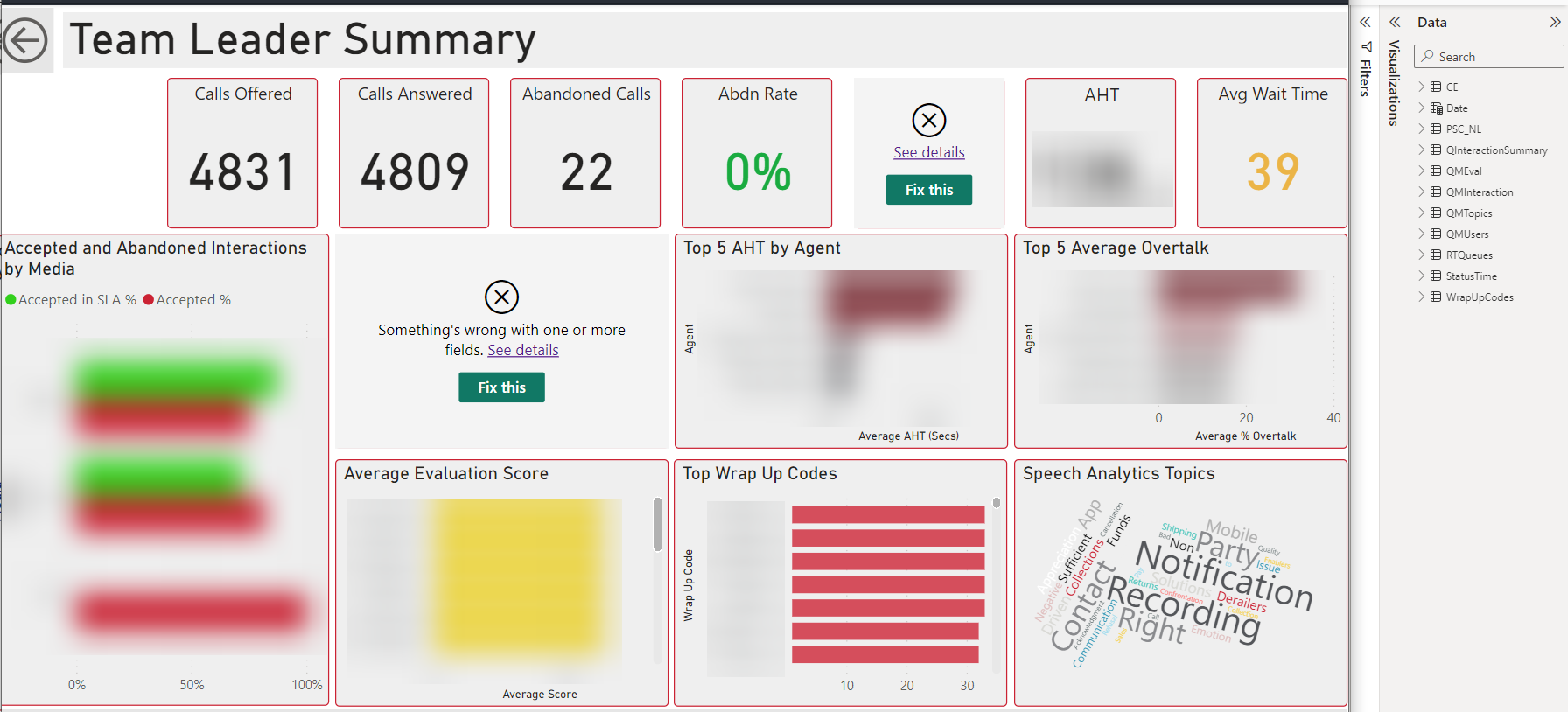Collapse the Data pane
Image resolution: width=1568 pixels, height=712 pixels.
[1555, 22]
